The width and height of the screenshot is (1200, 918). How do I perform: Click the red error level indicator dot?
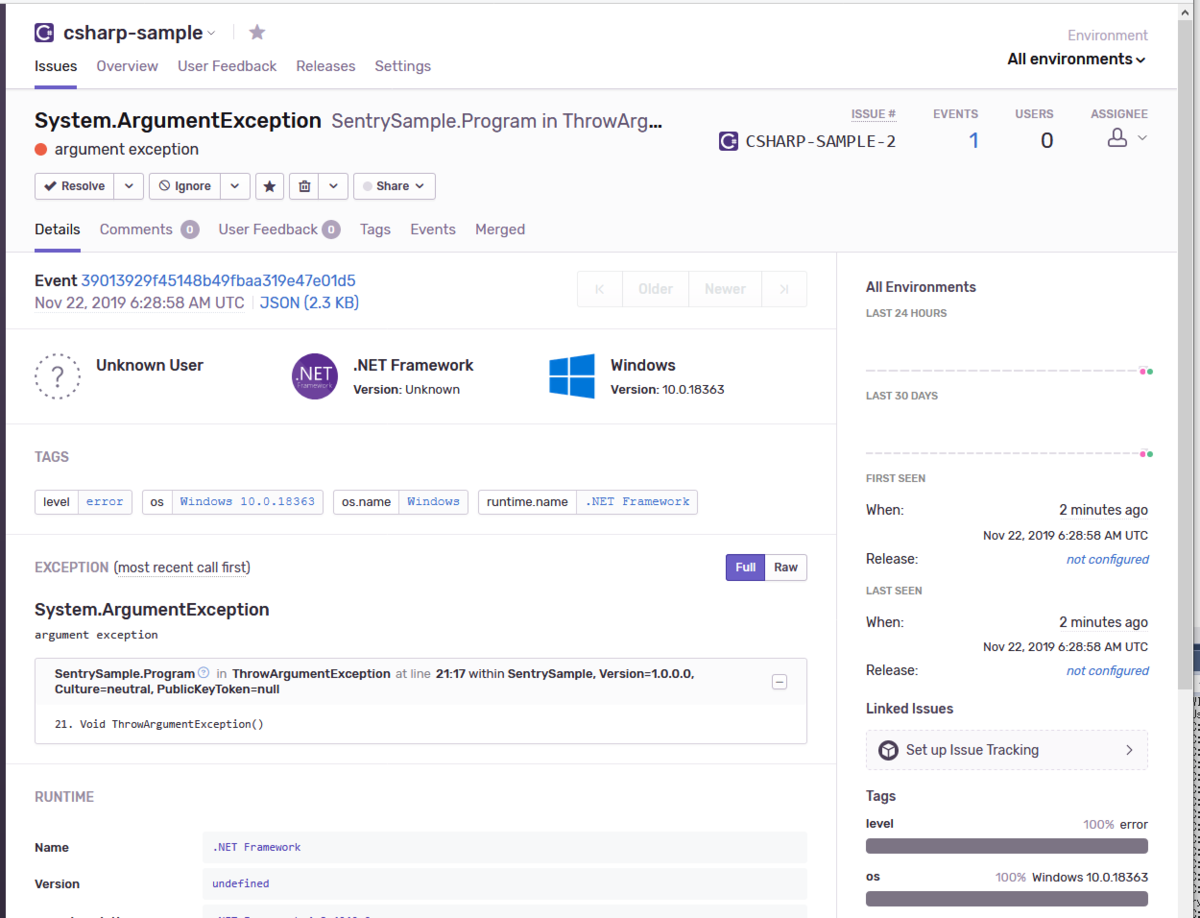pos(41,149)
